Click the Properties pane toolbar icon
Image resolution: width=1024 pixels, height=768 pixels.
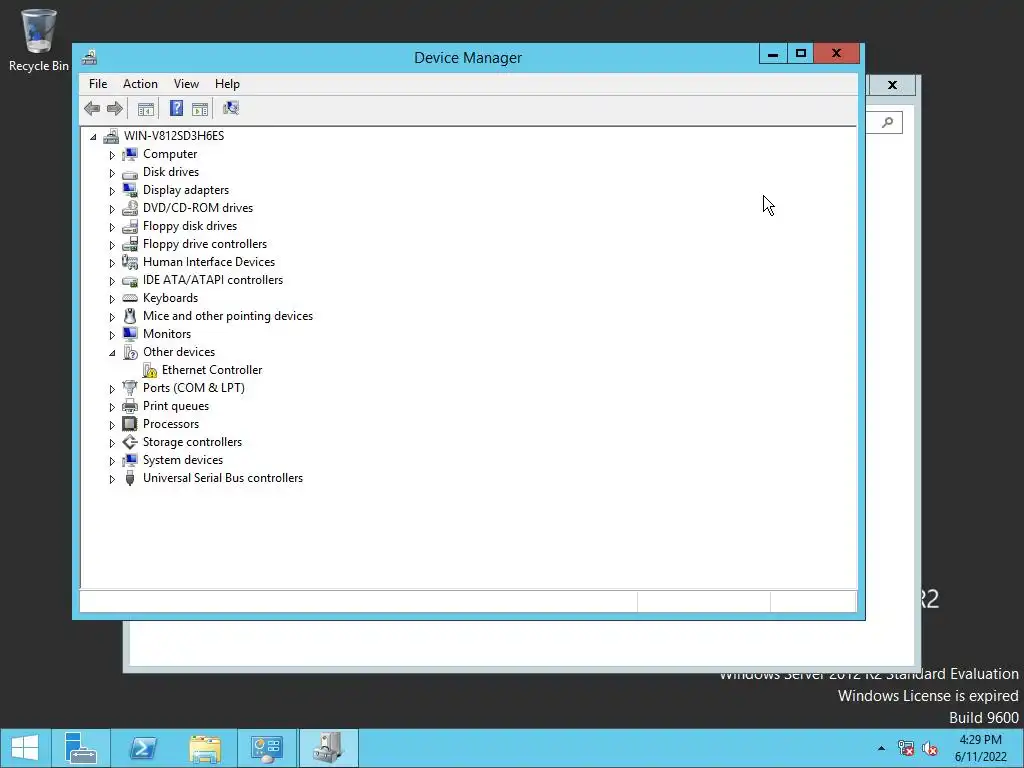(x=200, y=108)
